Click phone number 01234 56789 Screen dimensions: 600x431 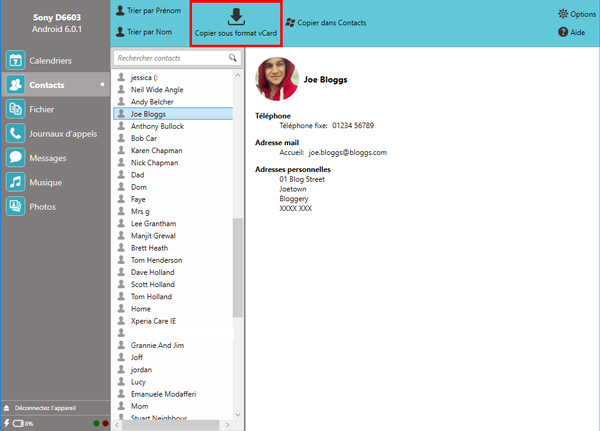[x=353, y=126]
